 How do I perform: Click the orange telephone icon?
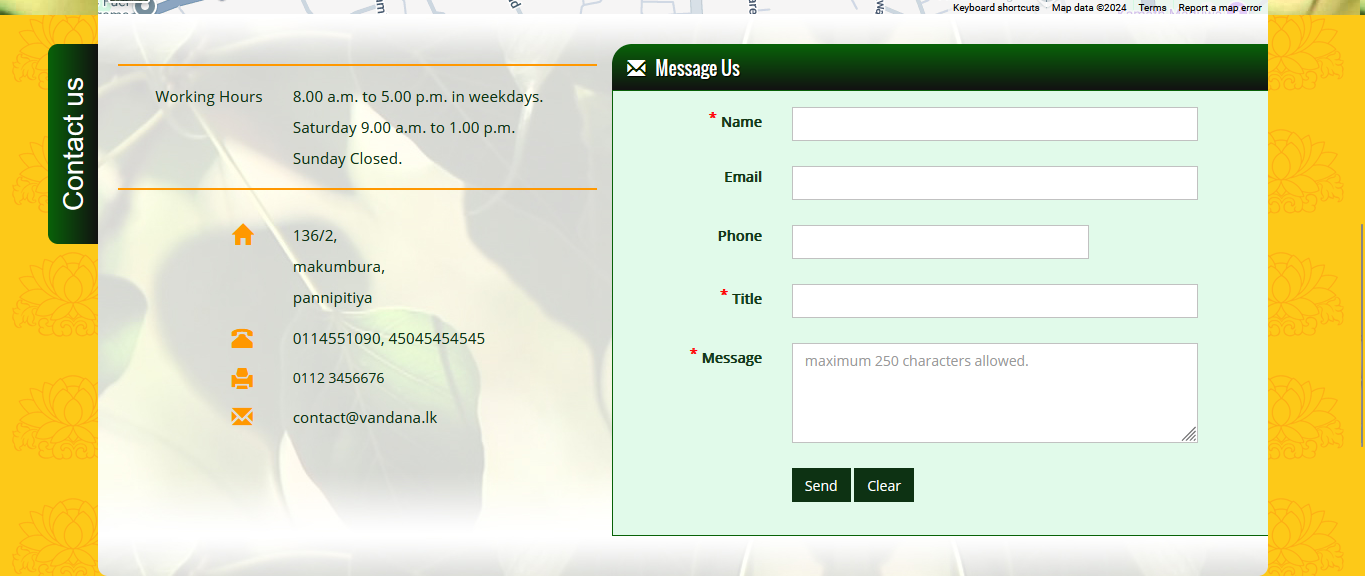[242, 339]
